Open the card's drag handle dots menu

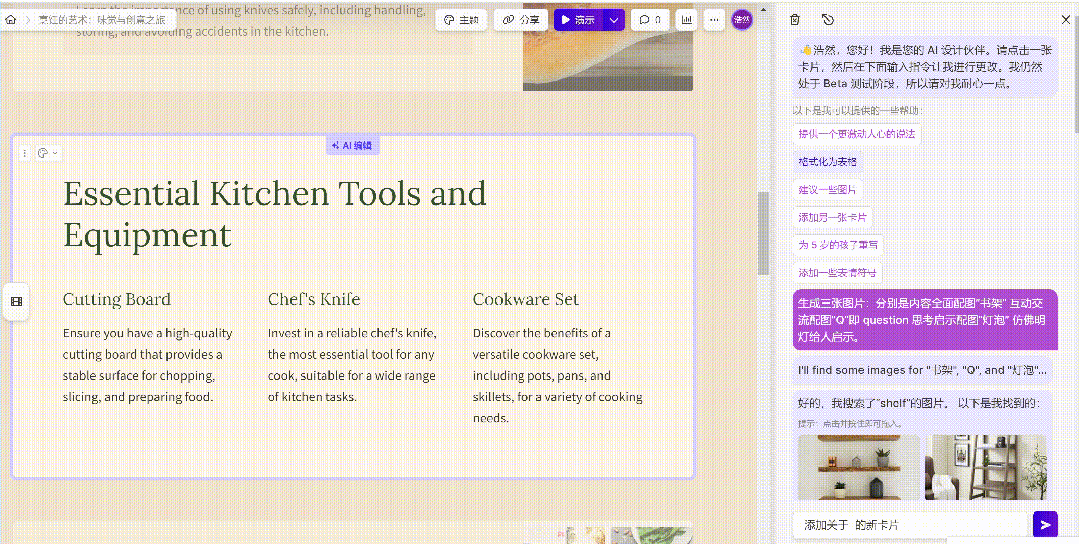(x=25, y=153)
